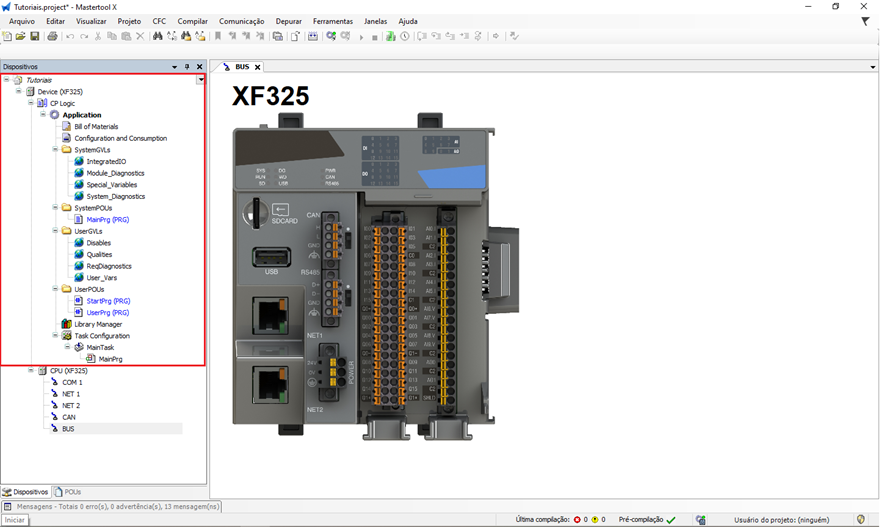This screenshot has width=884, height=531.
Task: Click the Print toolbar icon
Action: (52, 36)
